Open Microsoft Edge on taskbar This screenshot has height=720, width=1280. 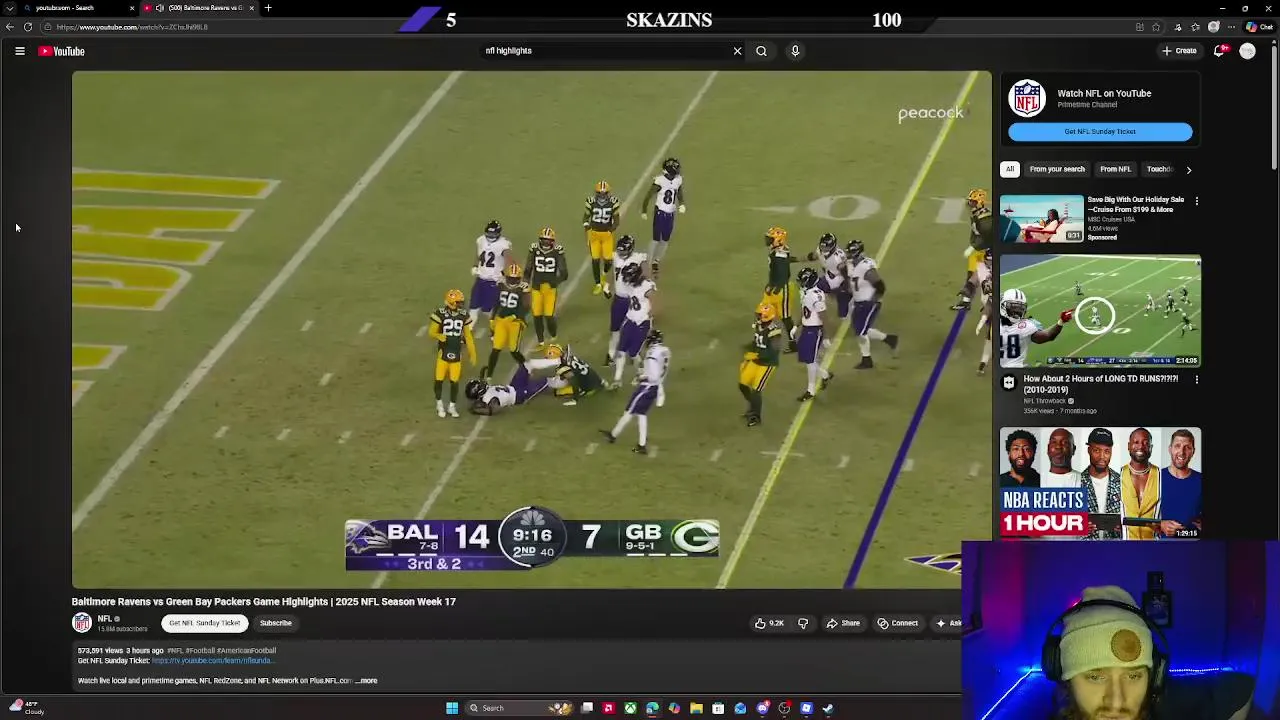652,708
